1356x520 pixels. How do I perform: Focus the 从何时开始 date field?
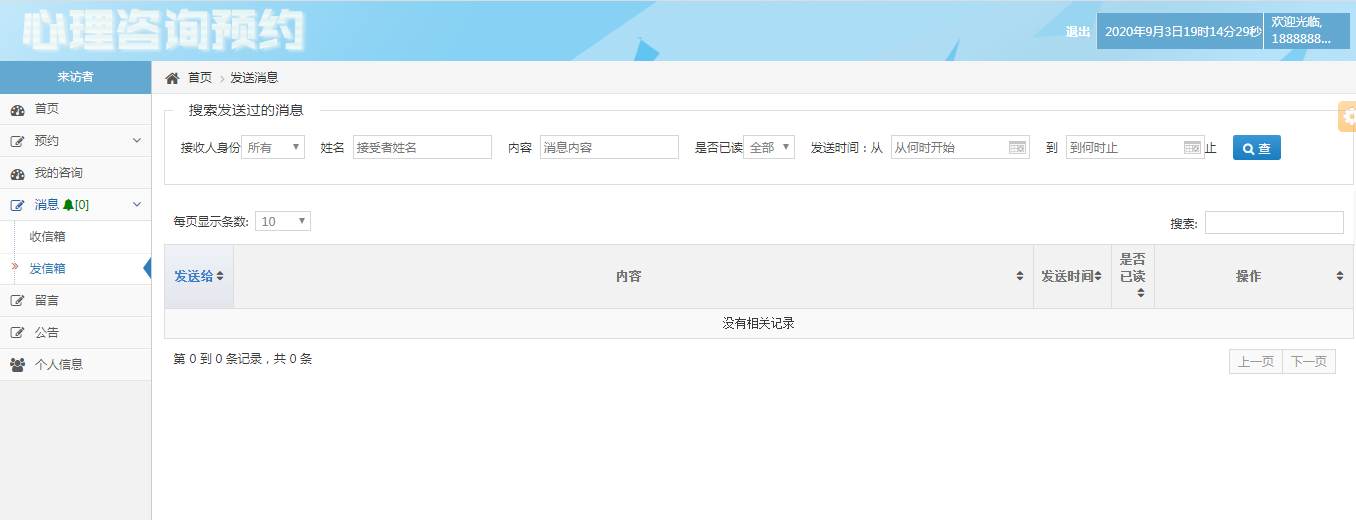click(x=960, y=147)
